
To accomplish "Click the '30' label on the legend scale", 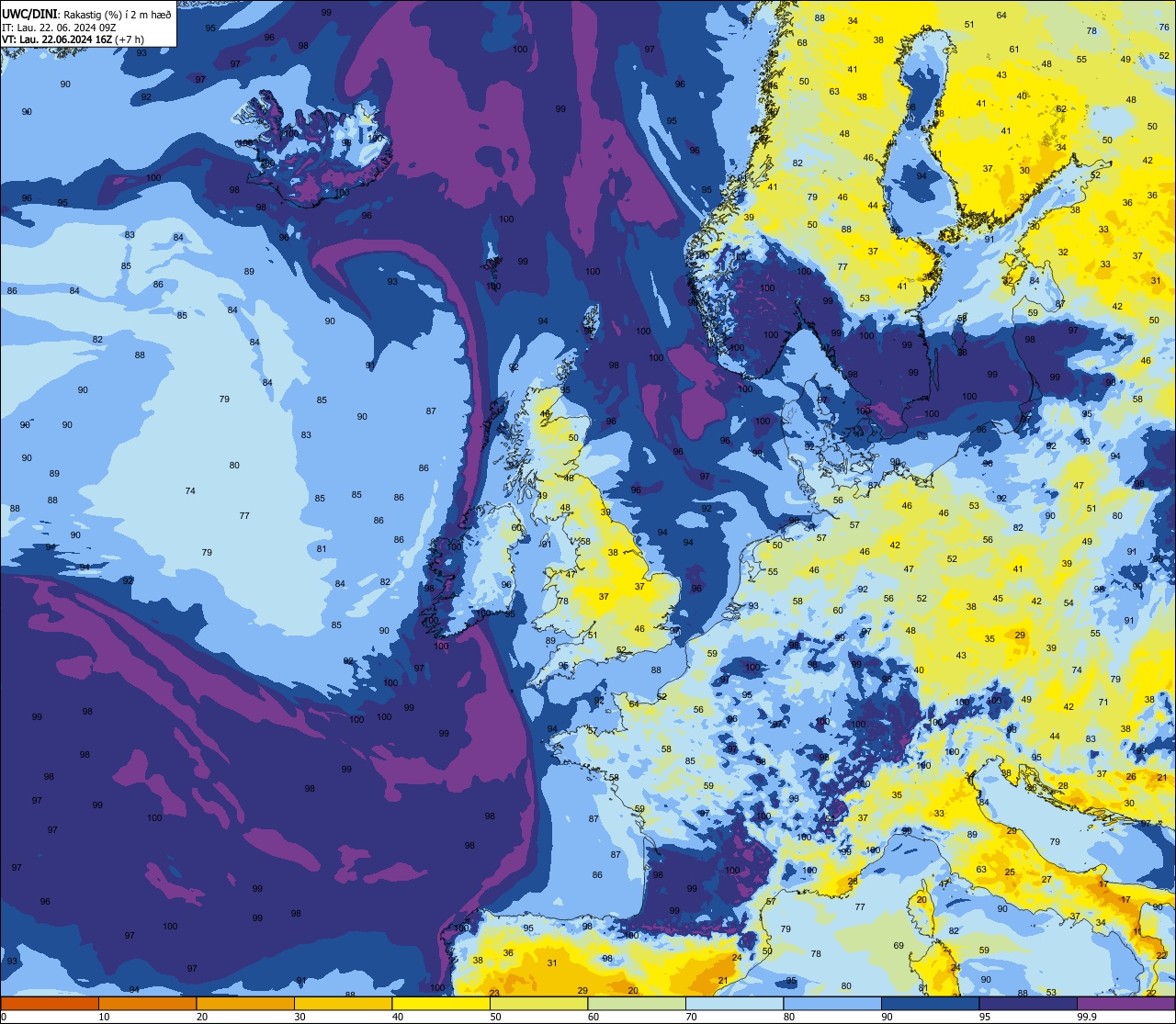I will coord(300,1017).
